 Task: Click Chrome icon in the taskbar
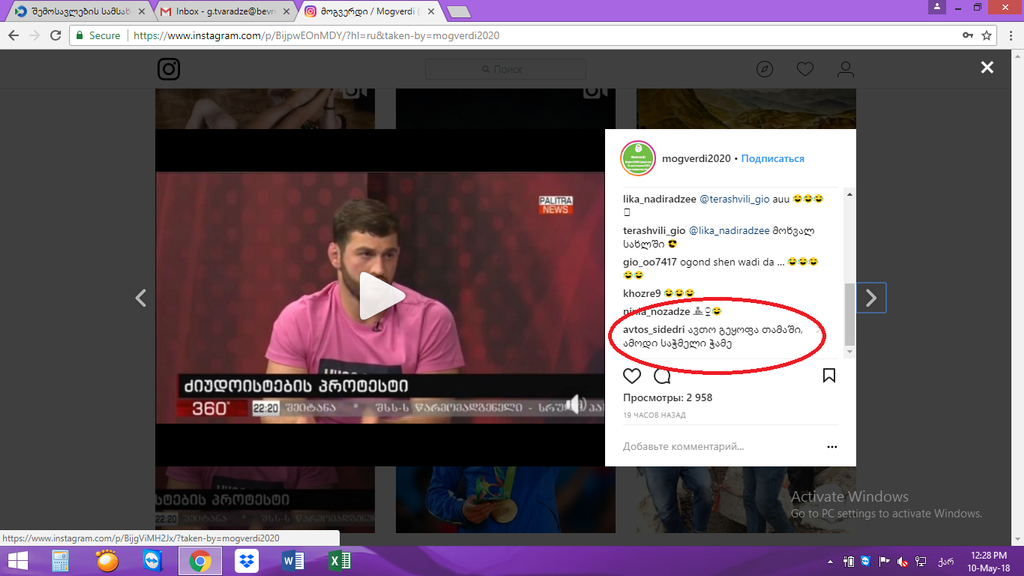coord(200,561)
